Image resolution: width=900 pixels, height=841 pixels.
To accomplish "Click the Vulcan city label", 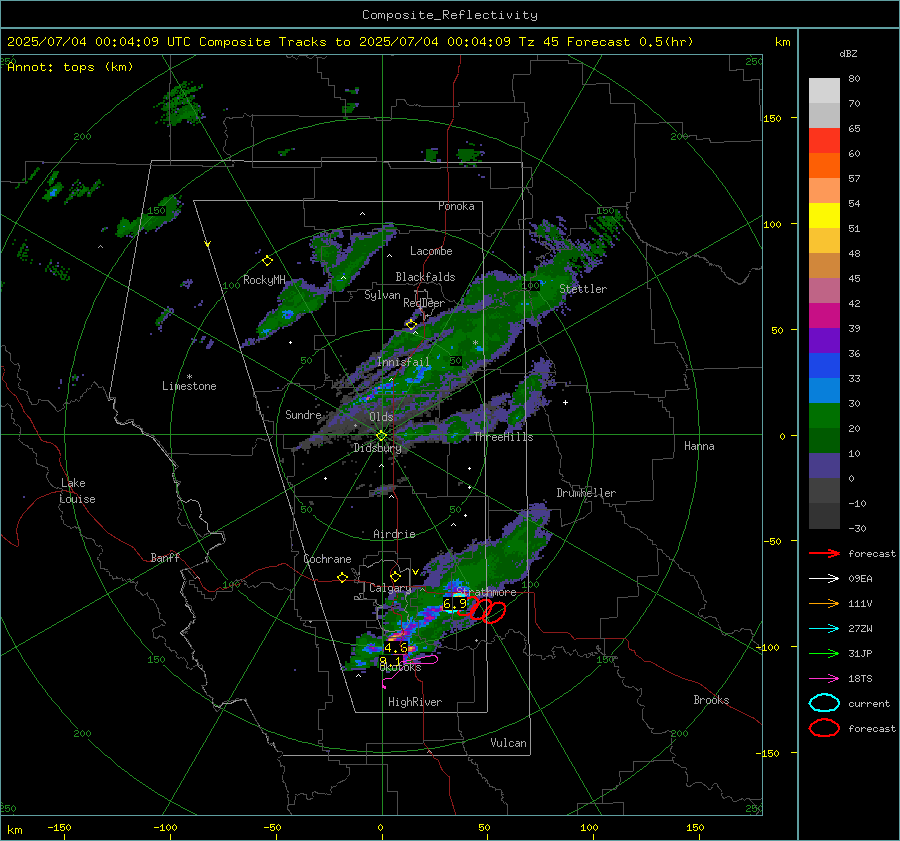I will [509, 743].
